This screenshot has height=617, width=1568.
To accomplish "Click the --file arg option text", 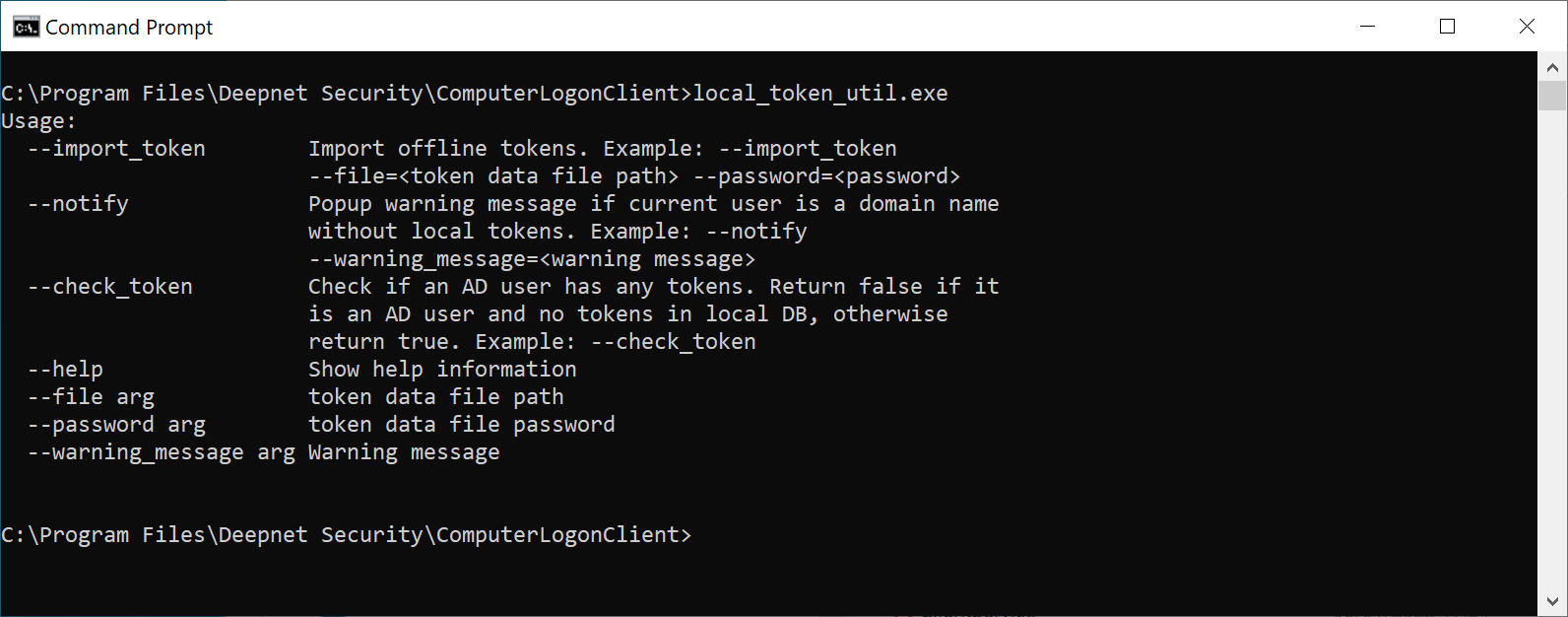I will (91, 397).
